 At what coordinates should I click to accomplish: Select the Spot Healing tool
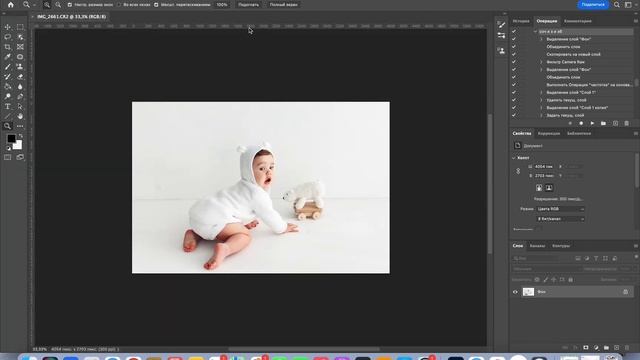coord(20,57)
